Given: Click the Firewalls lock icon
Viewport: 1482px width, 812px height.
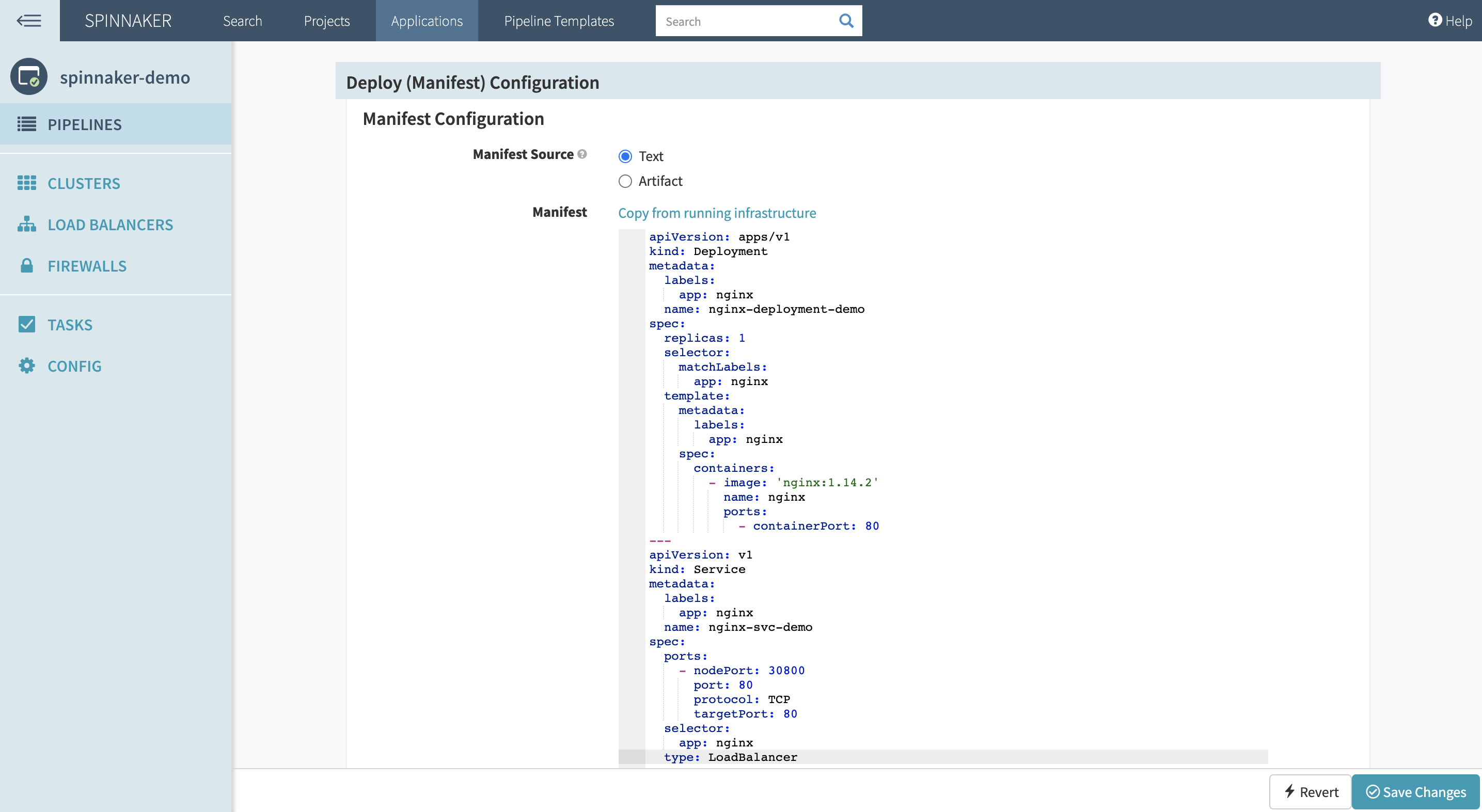Looking at the screenshot, I should (26, 266).
